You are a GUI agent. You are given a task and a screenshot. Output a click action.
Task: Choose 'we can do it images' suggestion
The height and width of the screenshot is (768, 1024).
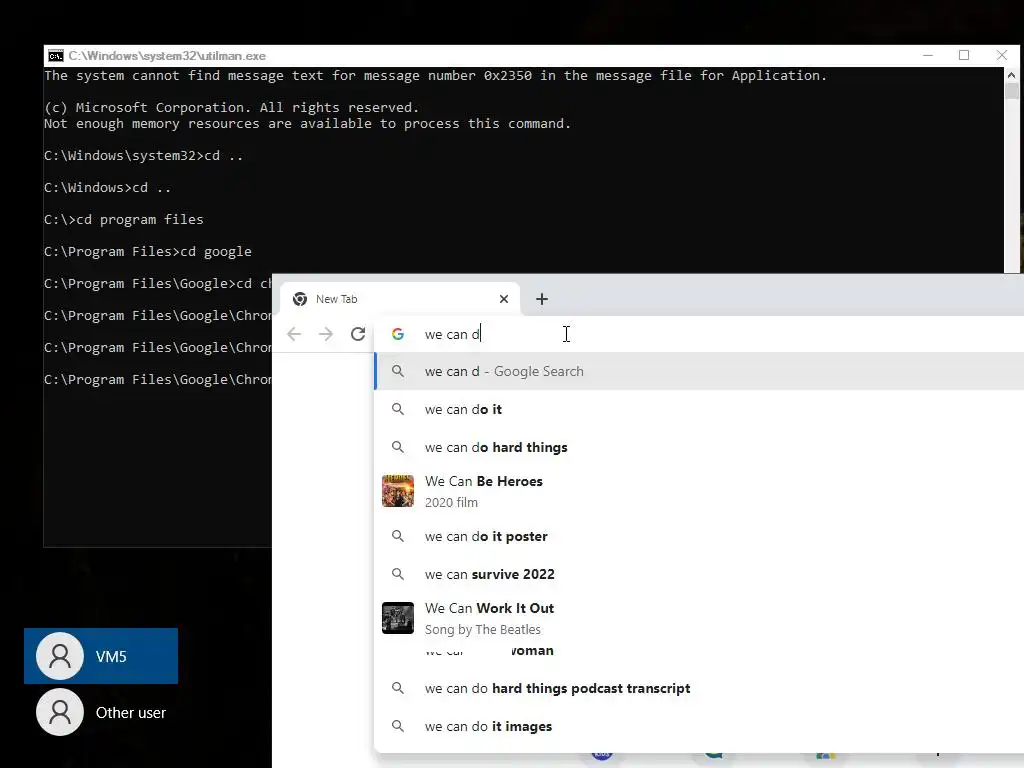[699, 726]
